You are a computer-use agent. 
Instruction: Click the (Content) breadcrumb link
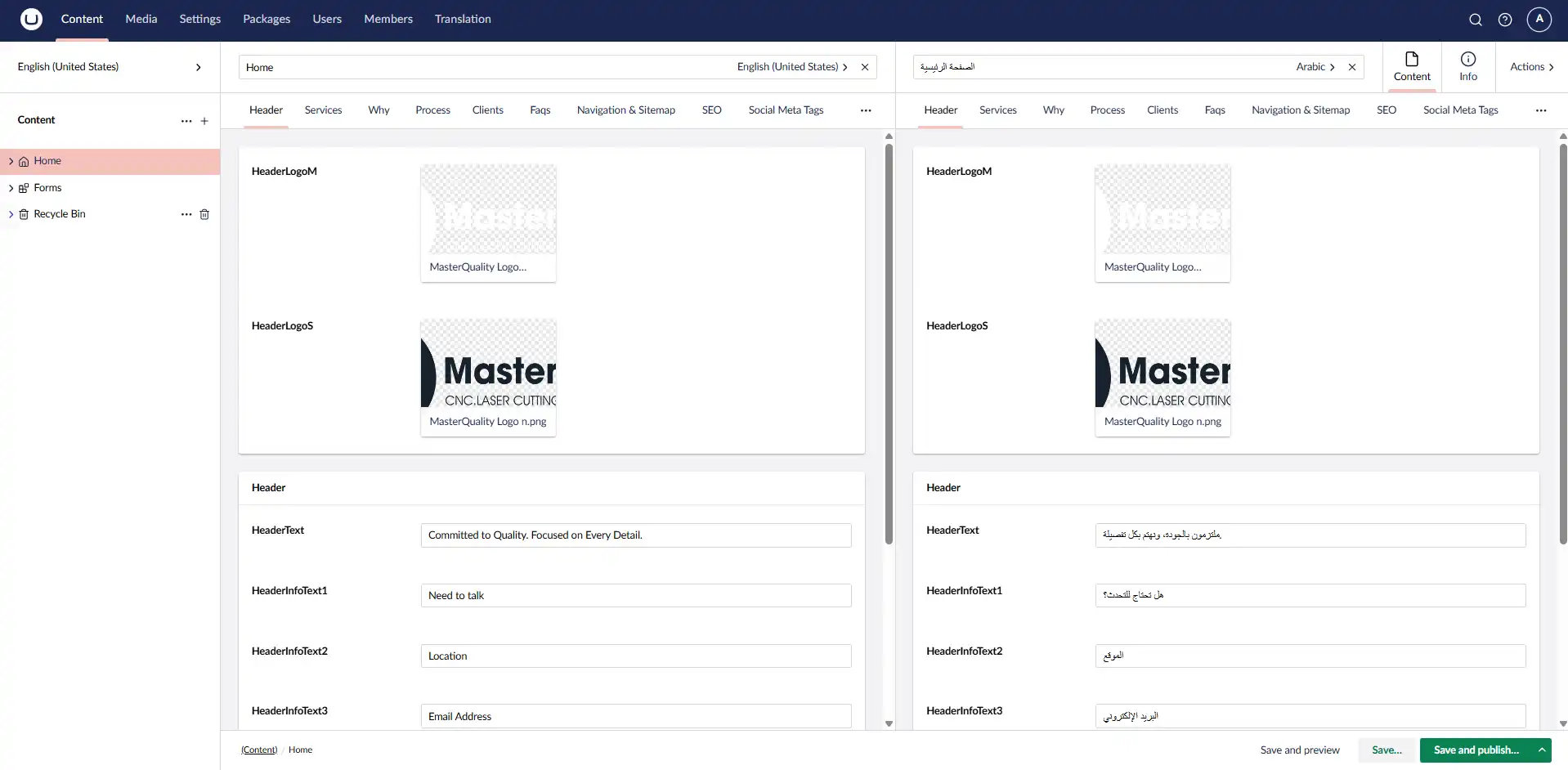259,750
